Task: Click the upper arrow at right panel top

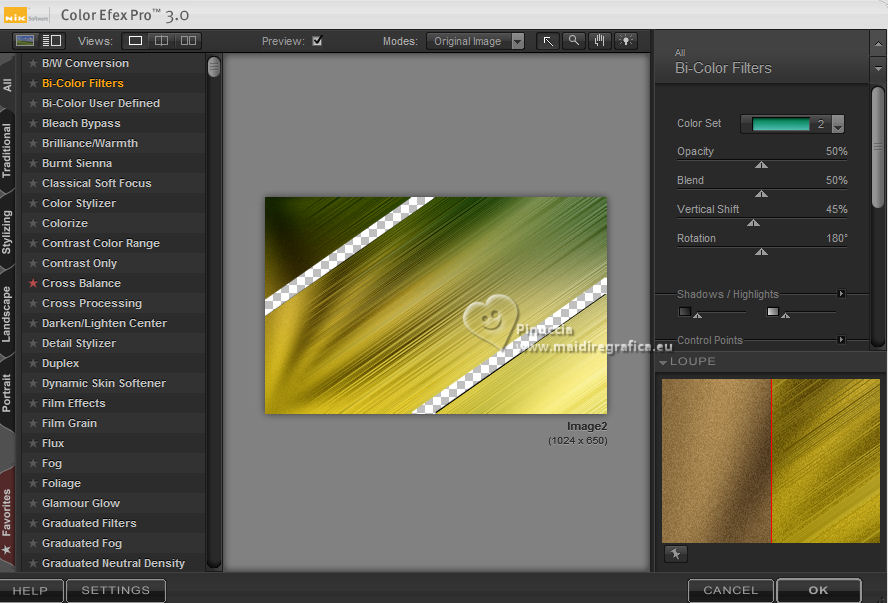Action: (x=878, y=44)
